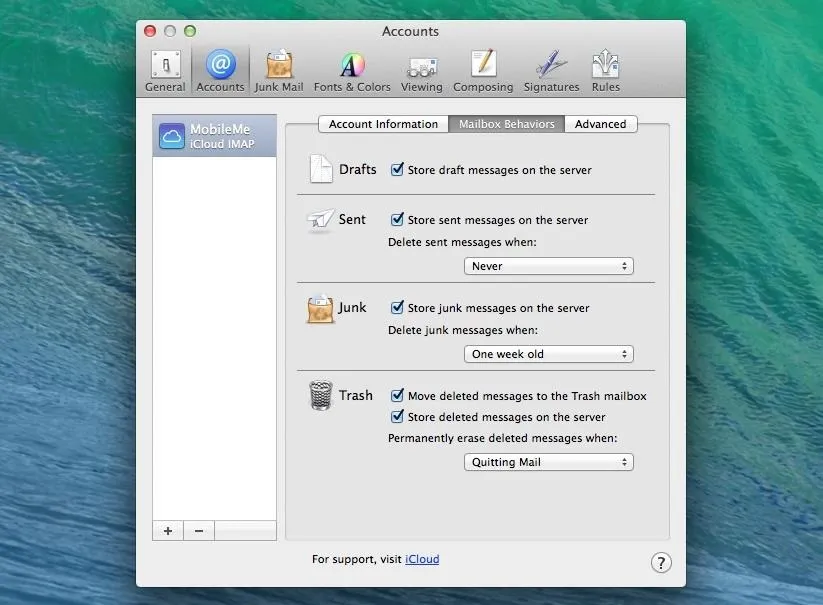The height and width of the screenshot is (605, 823).
Task: Open Fonts & Colors preferences
Action: pyautogui.click(x=352, y=72)
